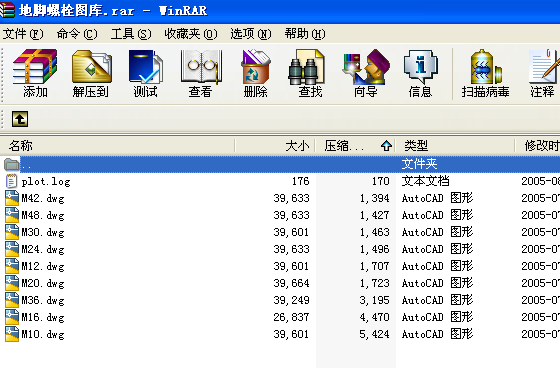
Task: Open the Options (选项) menu
Action: pyautogui.click(x=251, y=34)
